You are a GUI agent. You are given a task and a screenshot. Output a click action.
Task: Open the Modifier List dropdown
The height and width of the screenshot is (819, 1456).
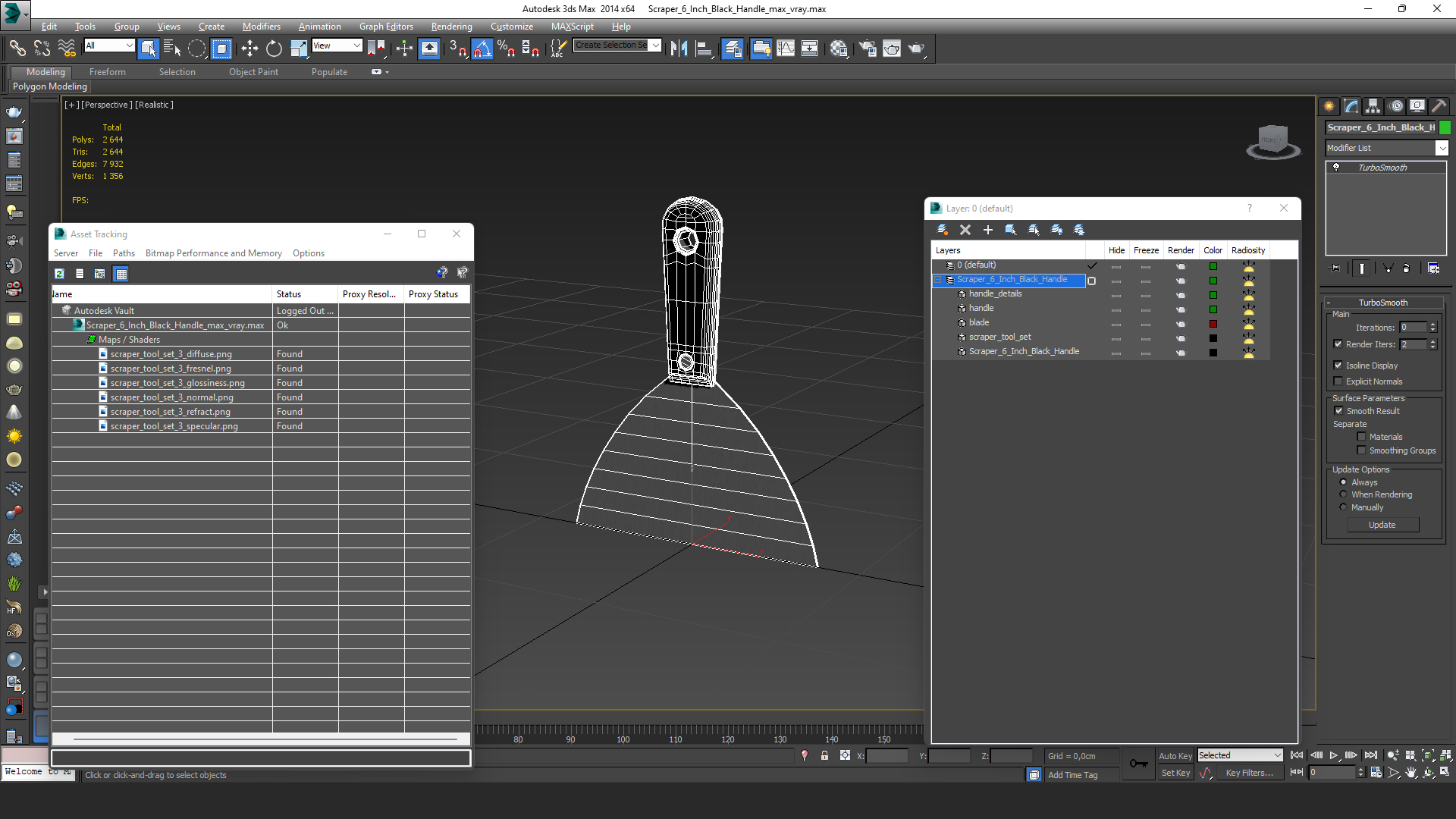coord(1387,148)
